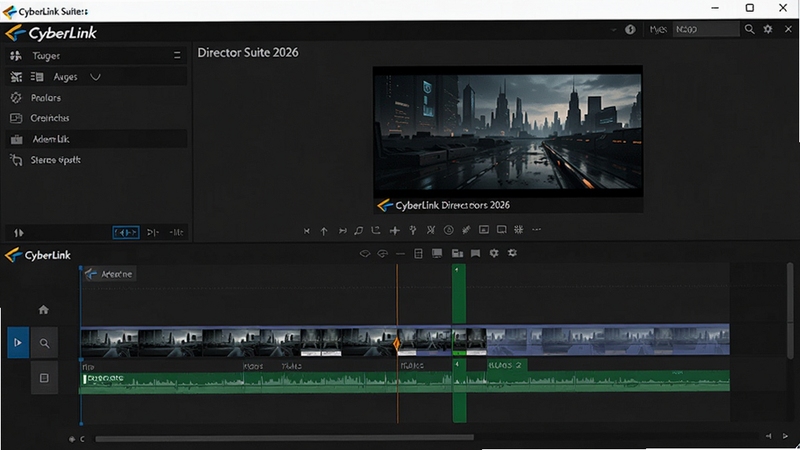Click the second eye-arrow icon in timeline toolbar
Screen dimensions: 800x450
(383, 254)
